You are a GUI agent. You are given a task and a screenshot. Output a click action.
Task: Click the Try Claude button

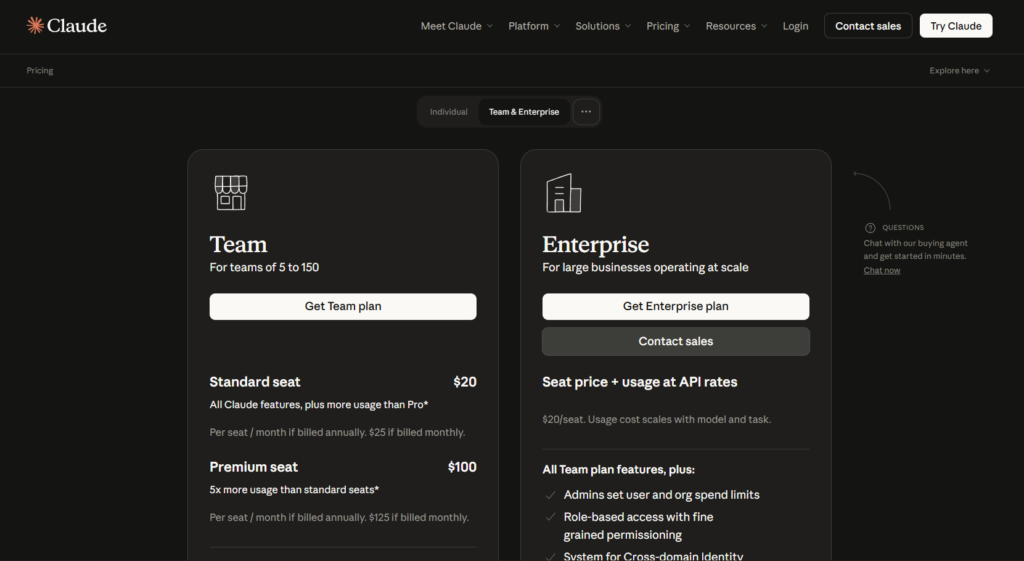point(955,26)
